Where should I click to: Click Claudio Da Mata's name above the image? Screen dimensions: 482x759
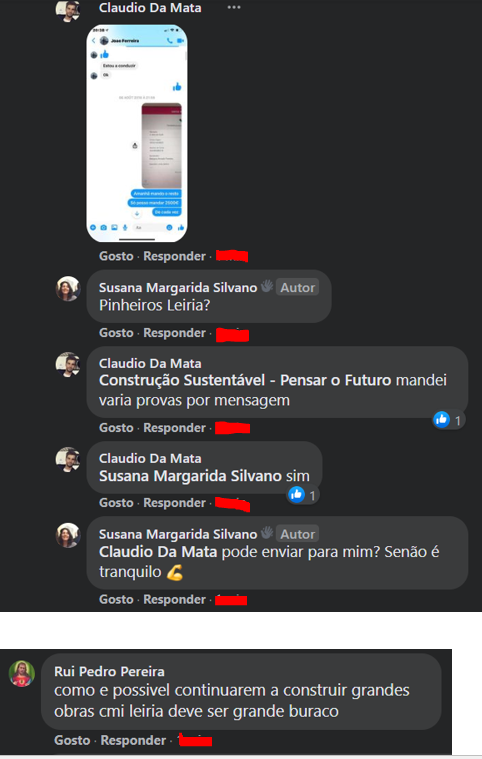pos(150,8)
